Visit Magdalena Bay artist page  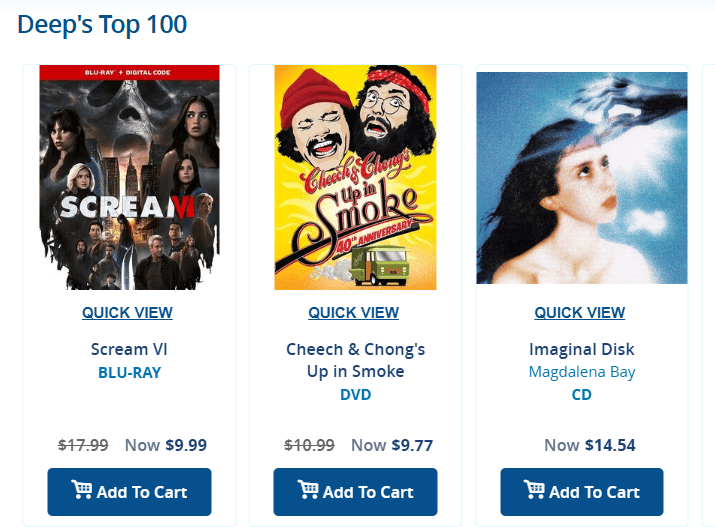click(x=581, y=372)
